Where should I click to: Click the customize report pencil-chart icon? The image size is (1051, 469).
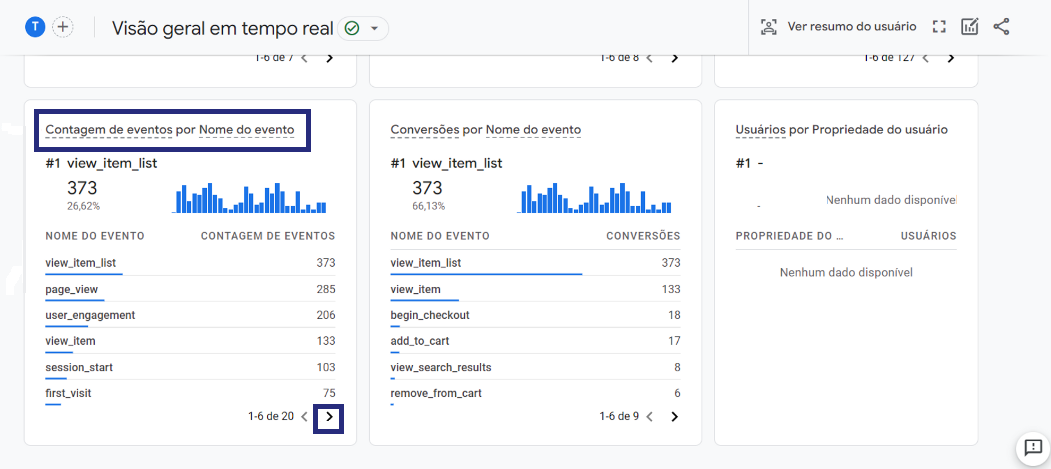point(970,27)
